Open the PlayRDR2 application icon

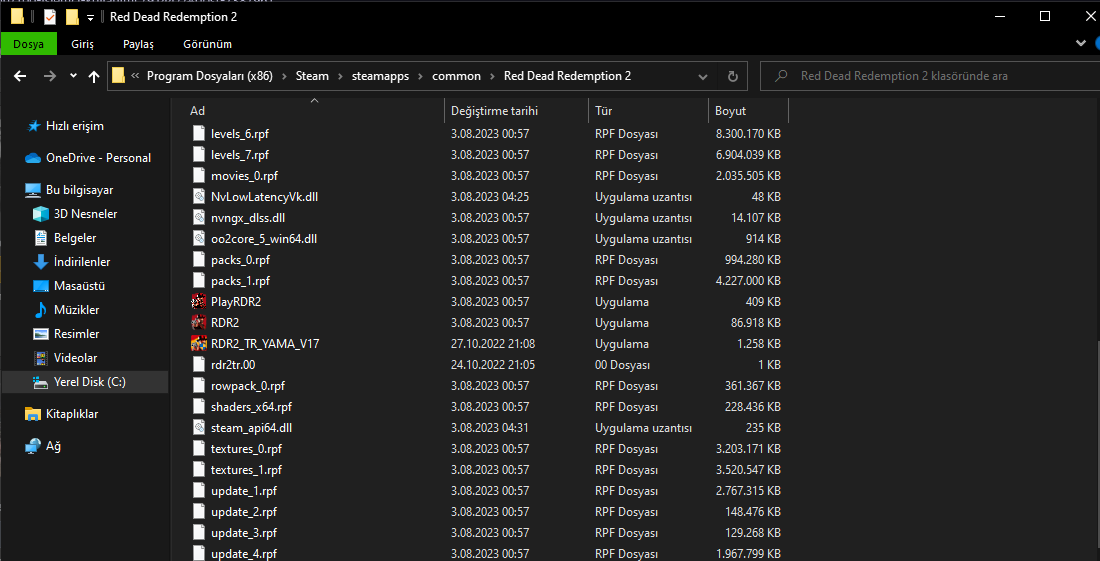click(198, 301)
